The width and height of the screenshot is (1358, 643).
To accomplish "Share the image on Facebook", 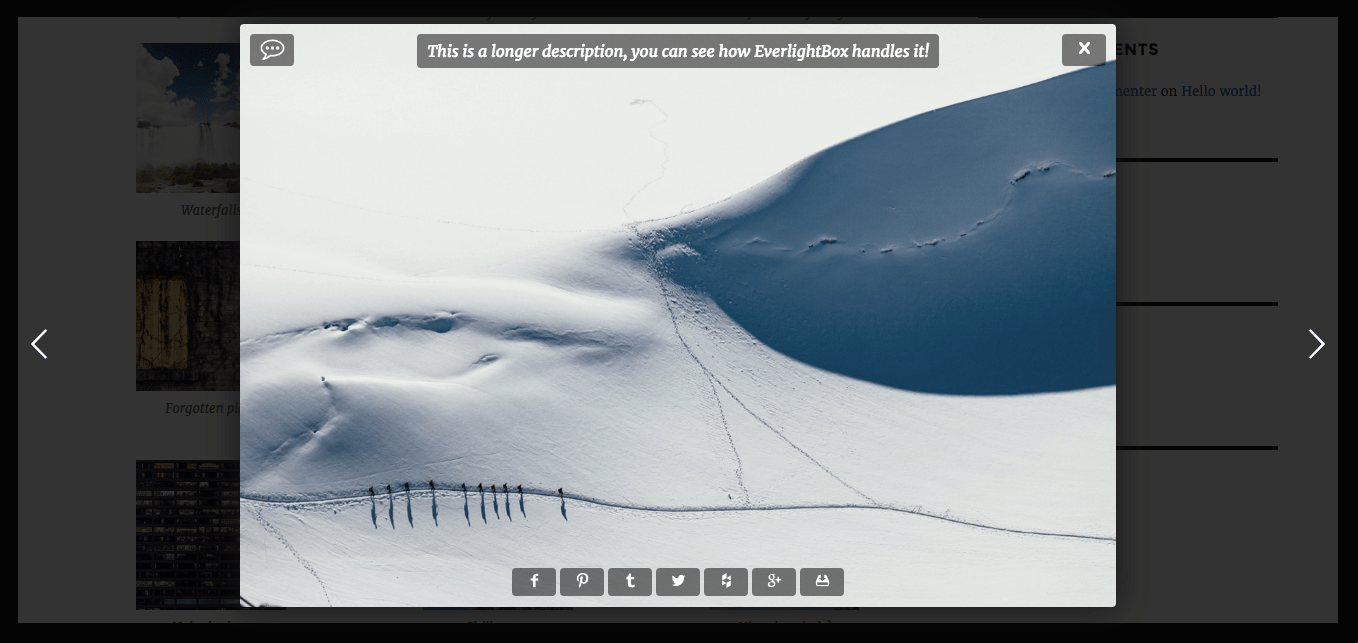I will point(534,582).
